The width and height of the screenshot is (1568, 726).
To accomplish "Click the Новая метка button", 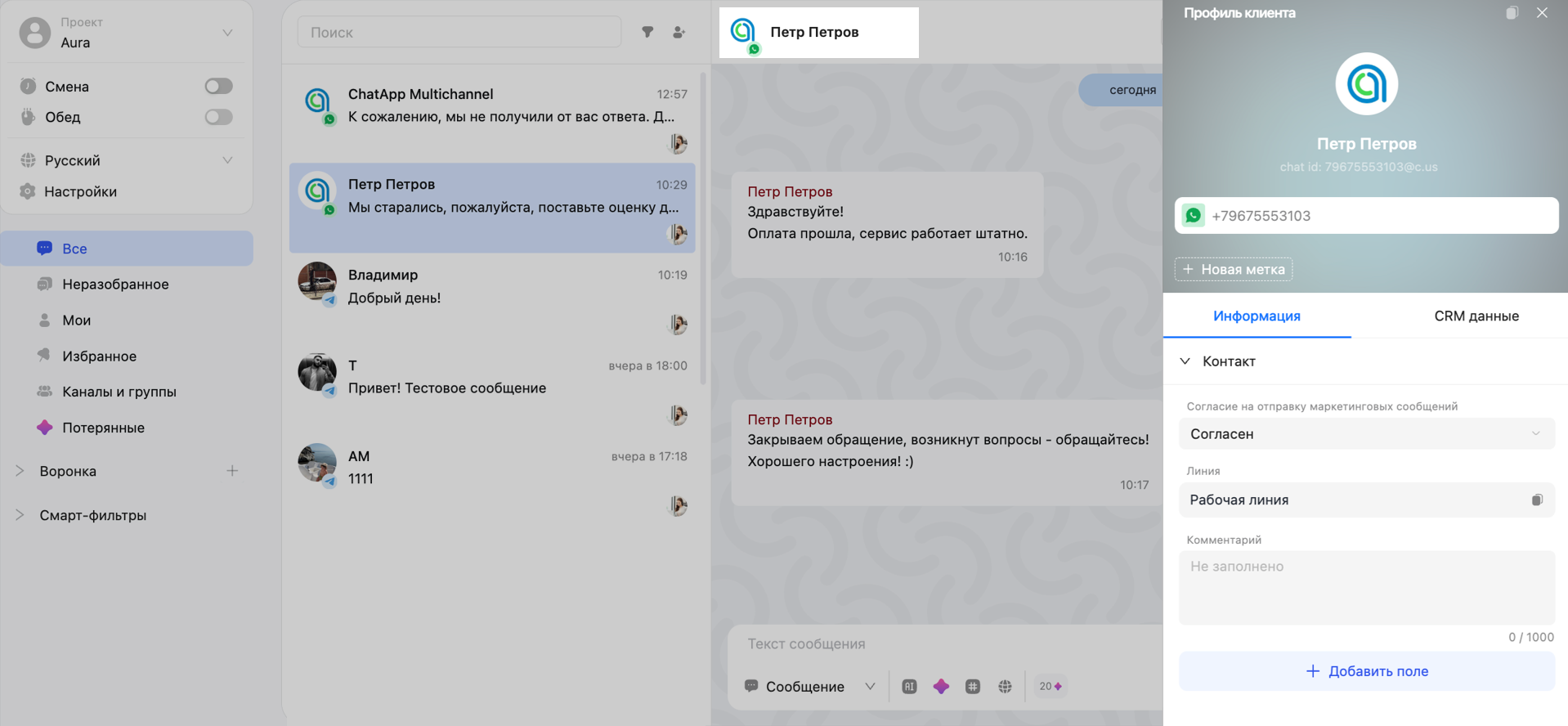I will point(1234,270).
